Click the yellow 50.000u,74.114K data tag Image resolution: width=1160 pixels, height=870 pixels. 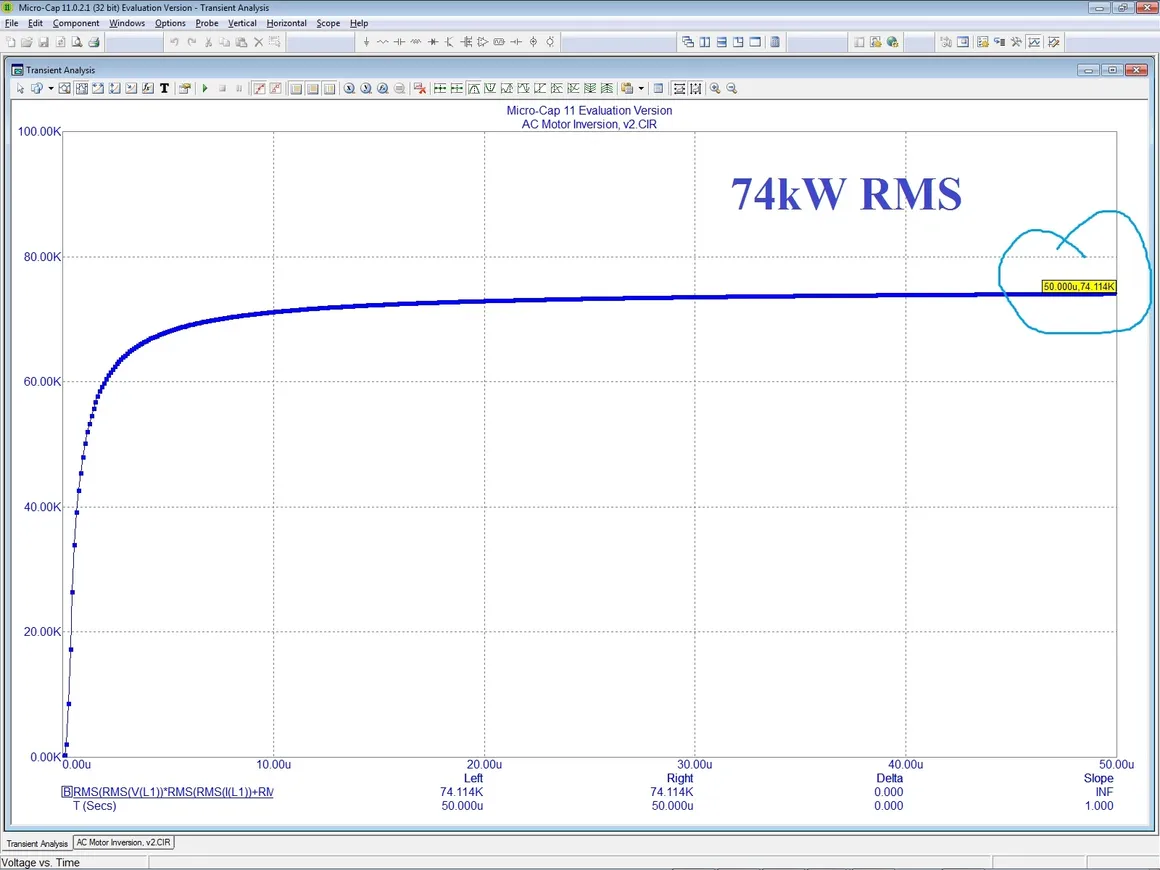pos(1078,287)
